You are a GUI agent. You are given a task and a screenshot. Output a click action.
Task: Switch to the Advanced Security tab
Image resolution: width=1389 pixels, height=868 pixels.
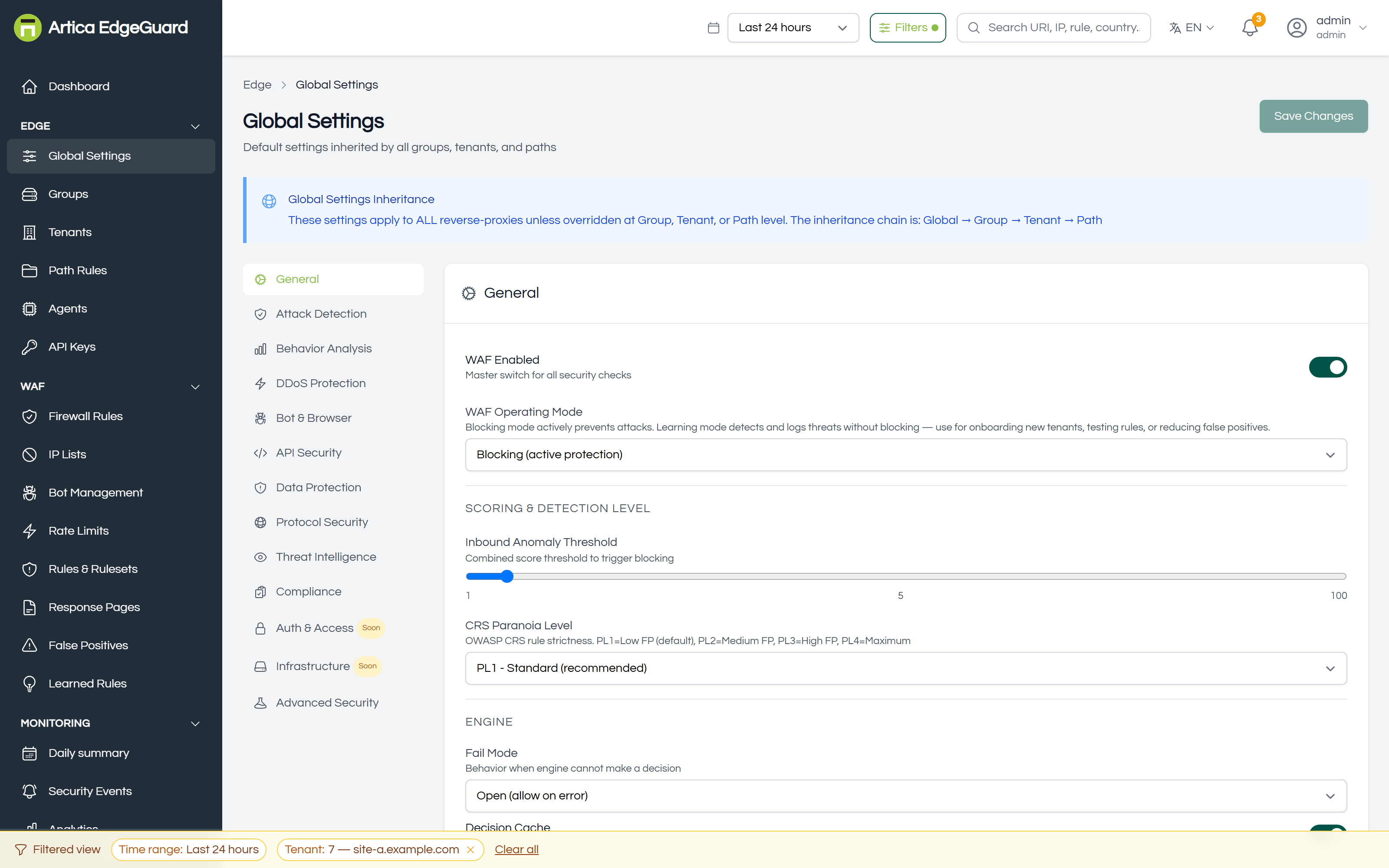(x=333, y=703)
